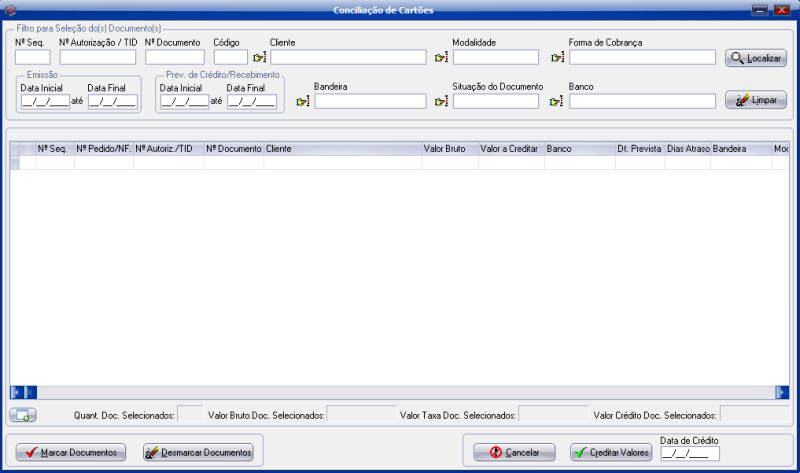Click the Desmarcar Documentos button
This screenshot has height=473, width=800.
198,452
